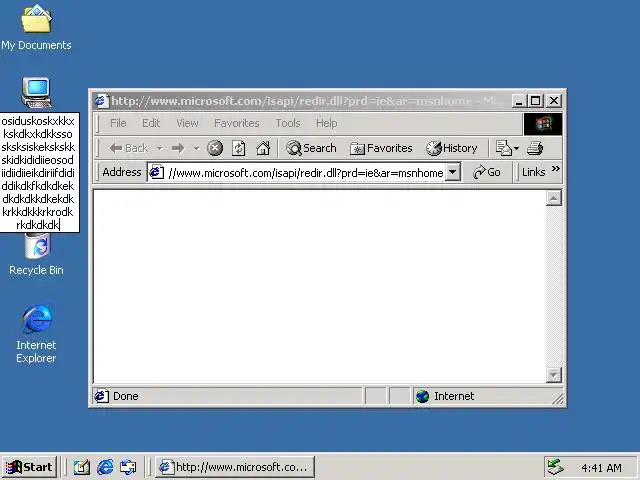The width and height of the screenshot is (640, 480).
Task: Open the History pane button
Action: pos(452,148)
